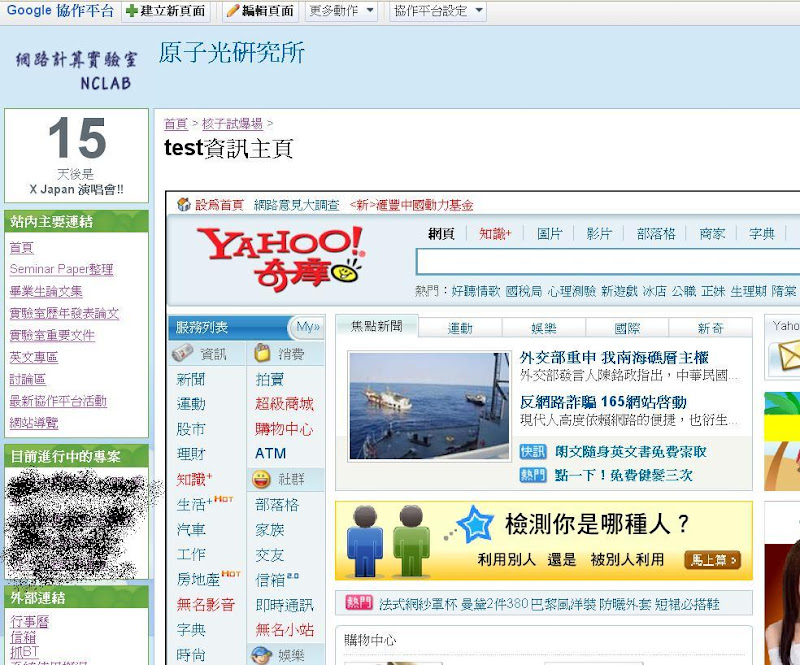The width and height of the screenshot is (800, 665).
Task: Select the 網頁 search tab
Action: pyautogui.click(x=441, y=234)
